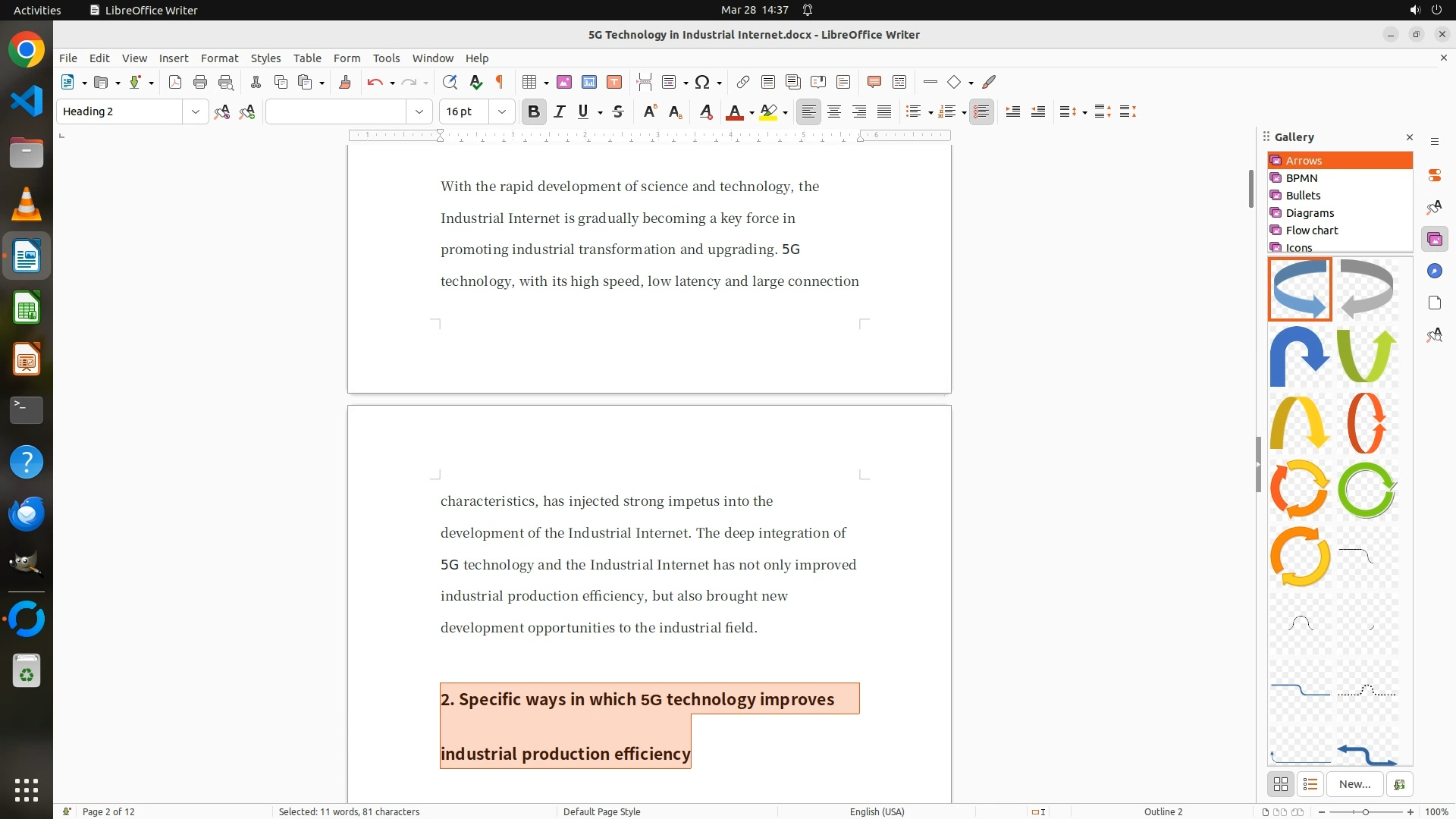This screenshot has height=819, width=1456.
Task: Open the Format menu
Action: coord(219,58)
